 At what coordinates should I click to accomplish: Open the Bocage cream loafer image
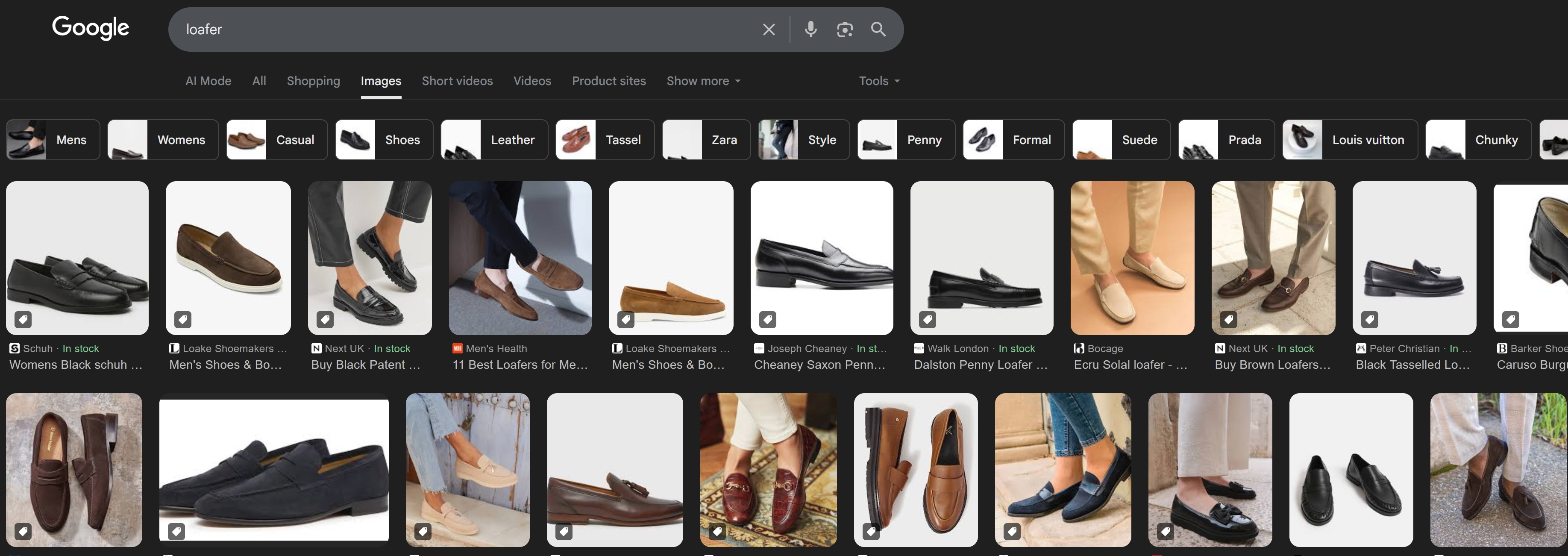click(x=1132, y=258)
